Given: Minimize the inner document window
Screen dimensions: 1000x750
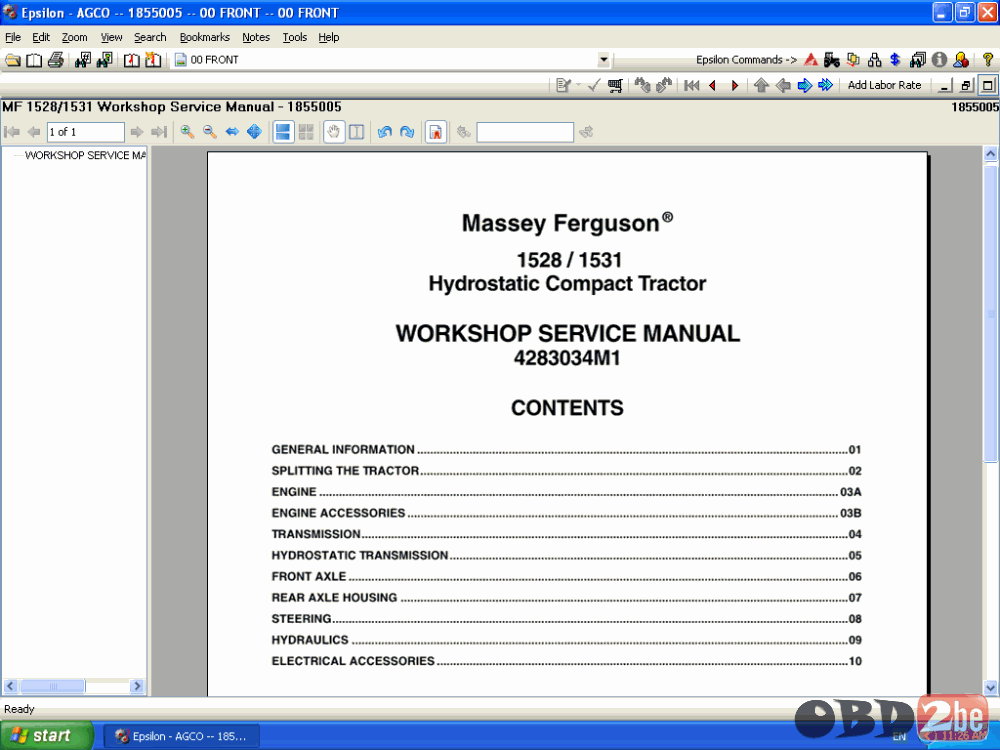Looking at the screenshot, I should (946, 85).
